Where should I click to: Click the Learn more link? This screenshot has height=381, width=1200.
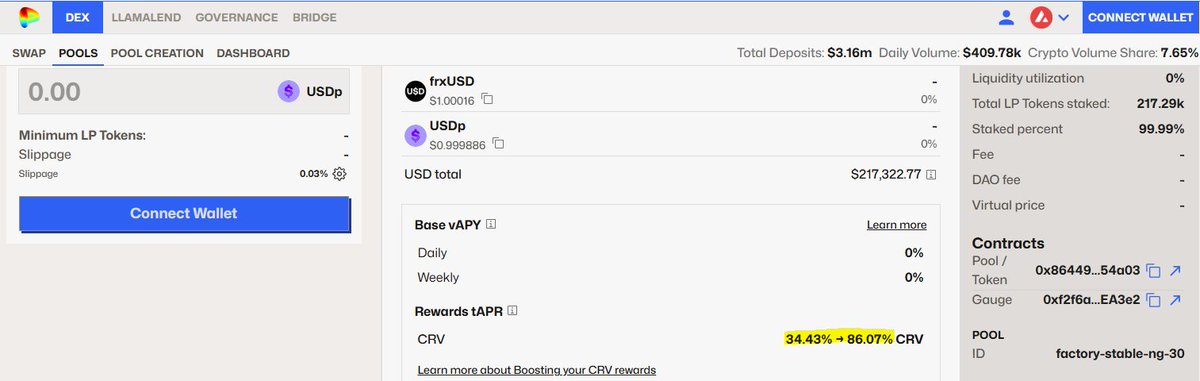pyautogui.click(x=896, y=225)
